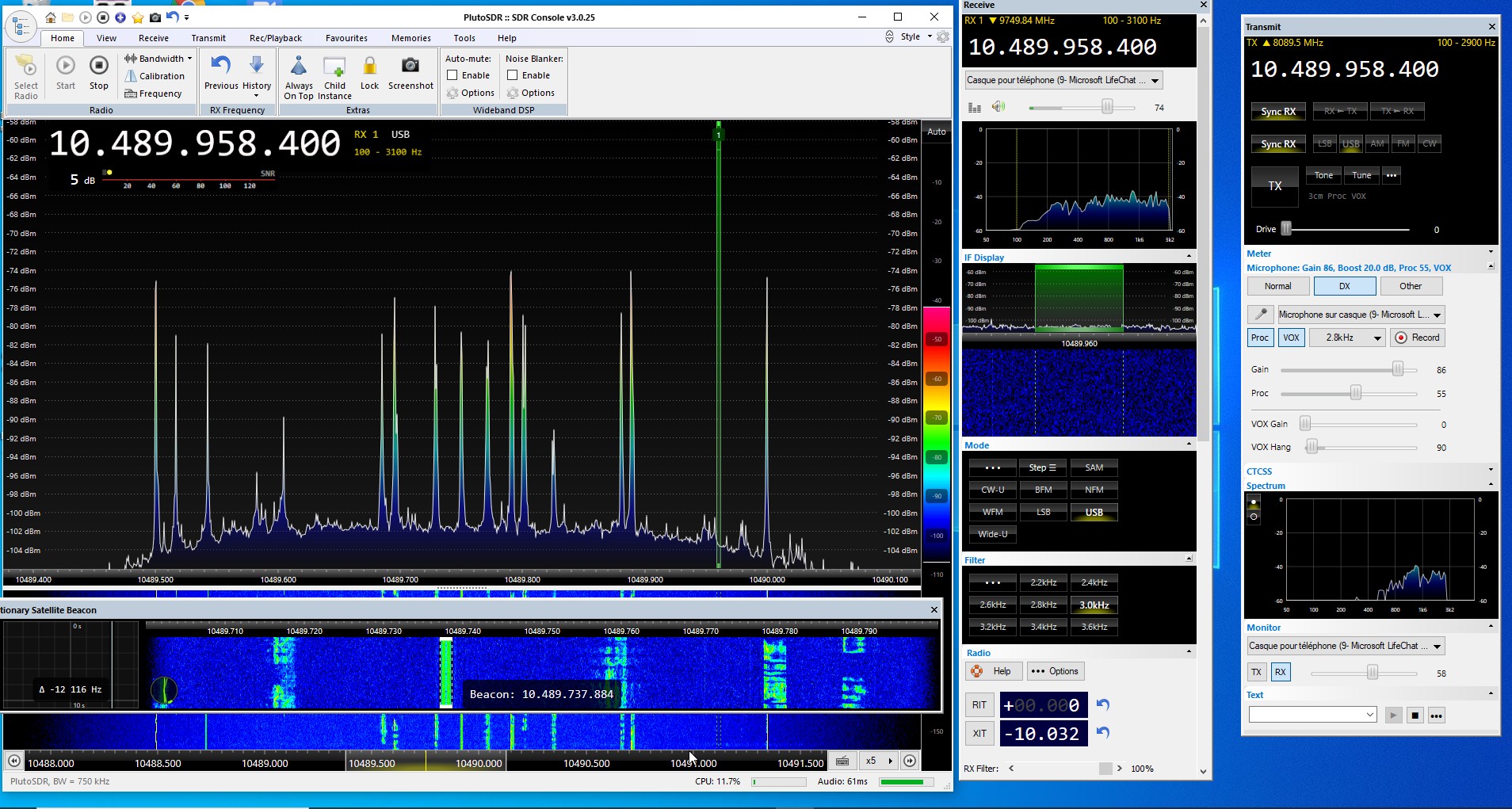Click the Child Instance icon
This screenshot has height=809, width=1512.
334,67
